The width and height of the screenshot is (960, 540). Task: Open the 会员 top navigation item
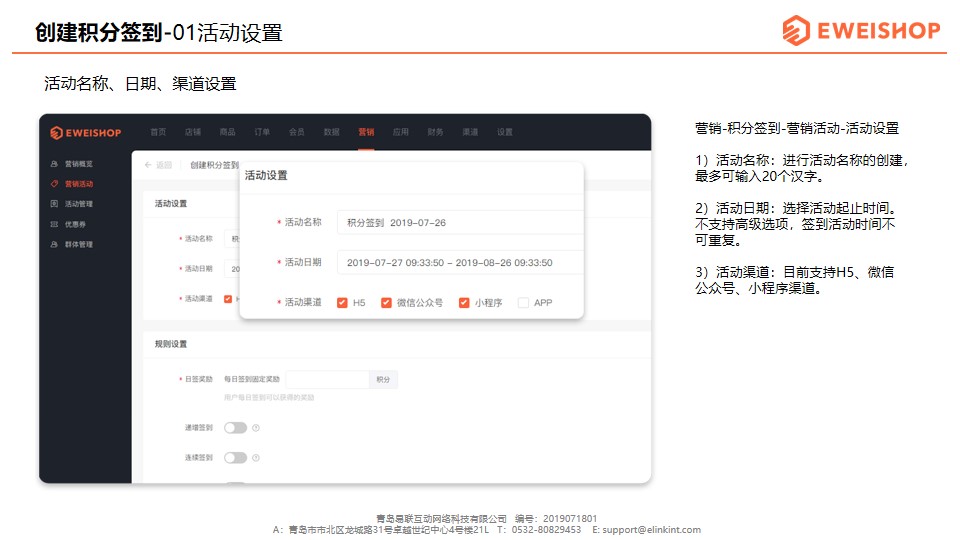tap(296, 132)
